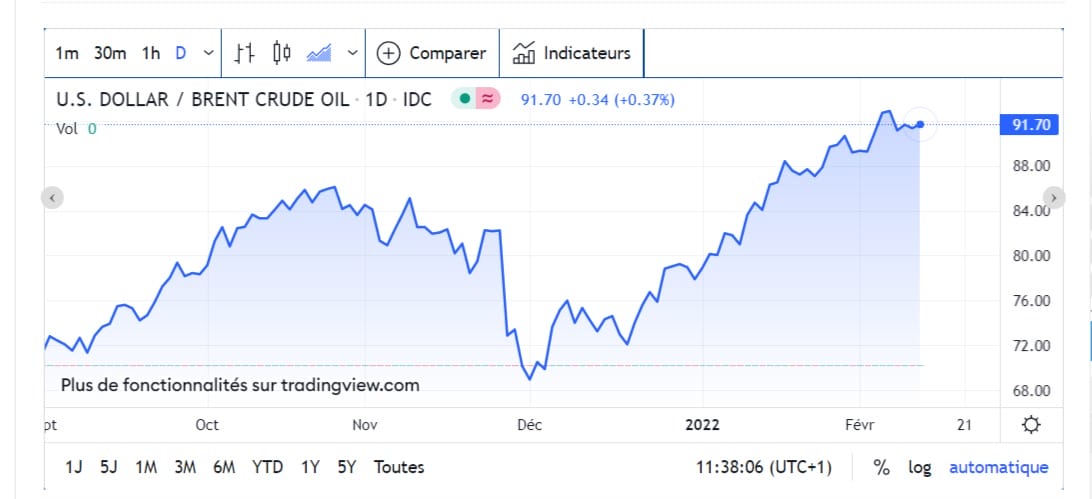1092x499 pixels.
Task: Select the area chart style icon
Action: [319, 53]
